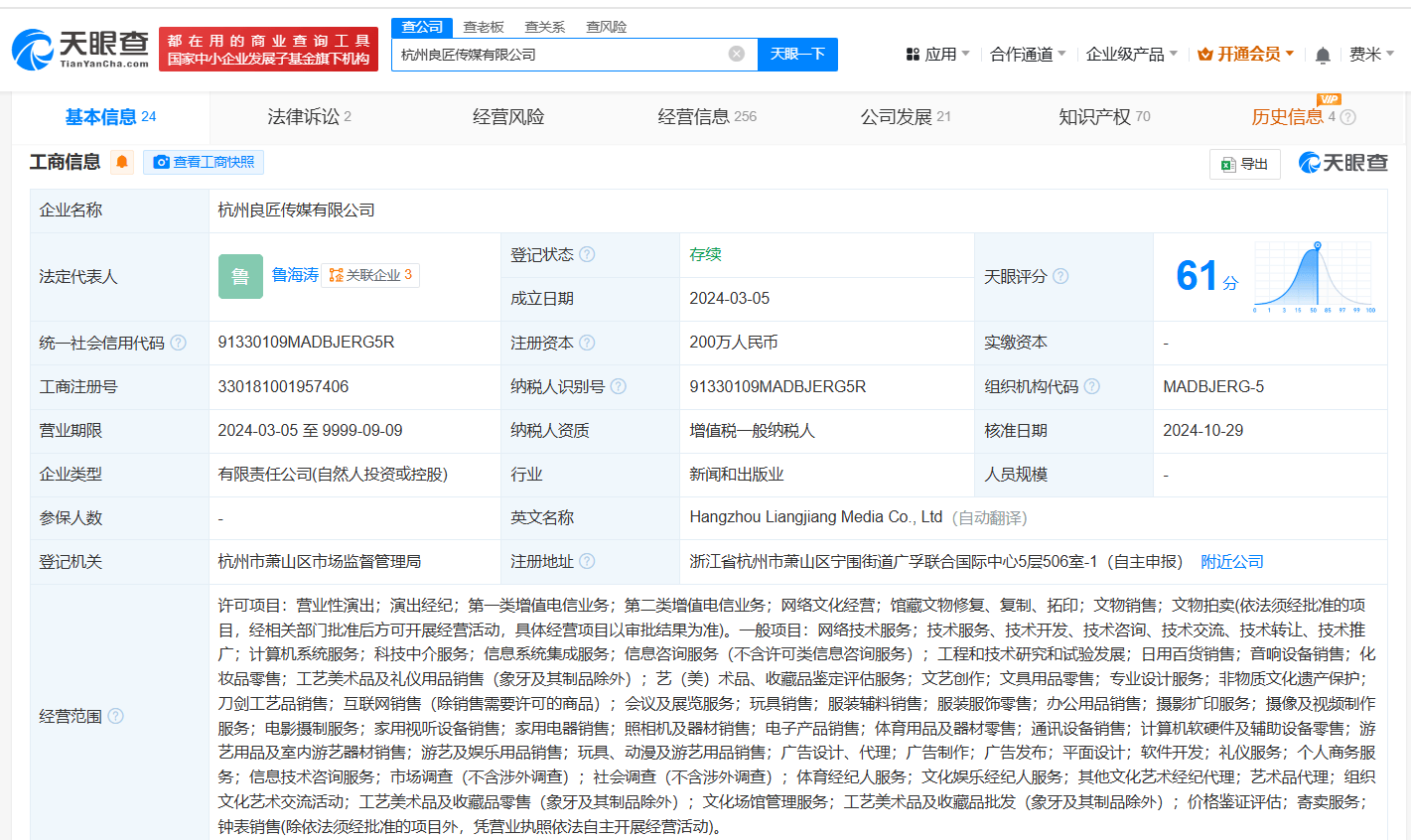Clear the search field with the X icon
Viewport: 1411px width, 840px height.
point(737,54)
